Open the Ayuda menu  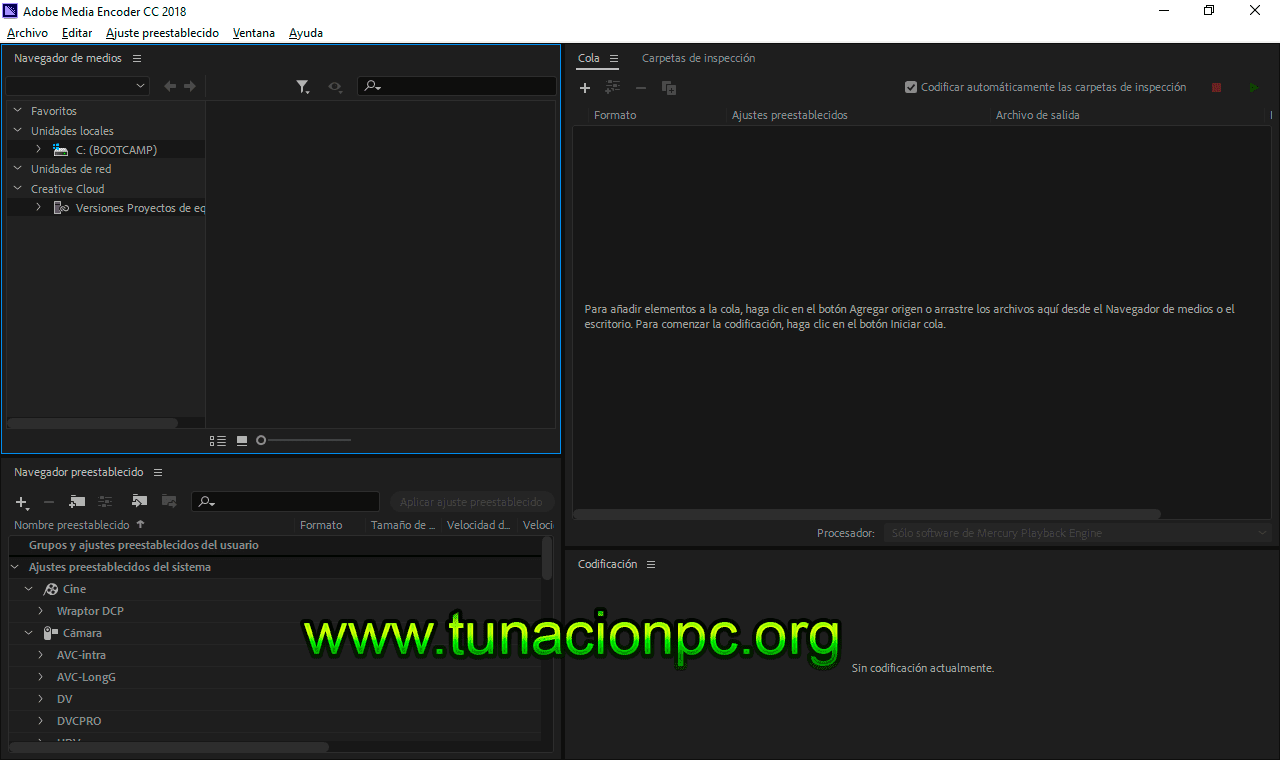(306, 33)
